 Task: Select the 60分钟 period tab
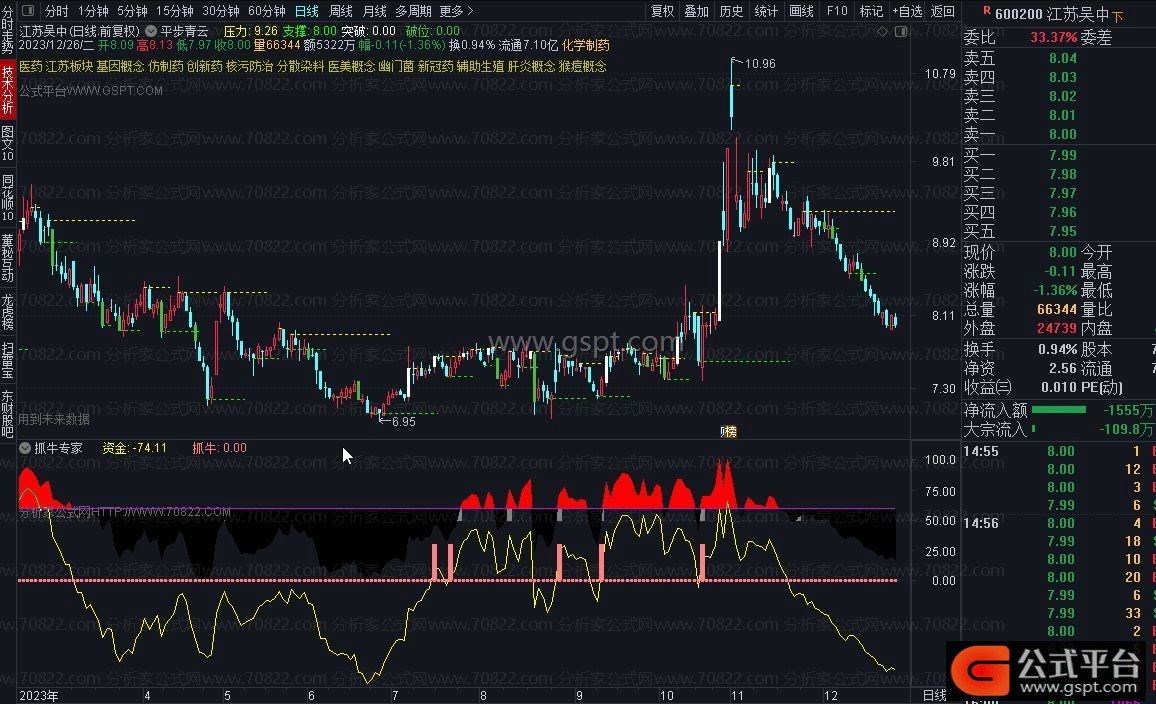click(x=266, y=11)
